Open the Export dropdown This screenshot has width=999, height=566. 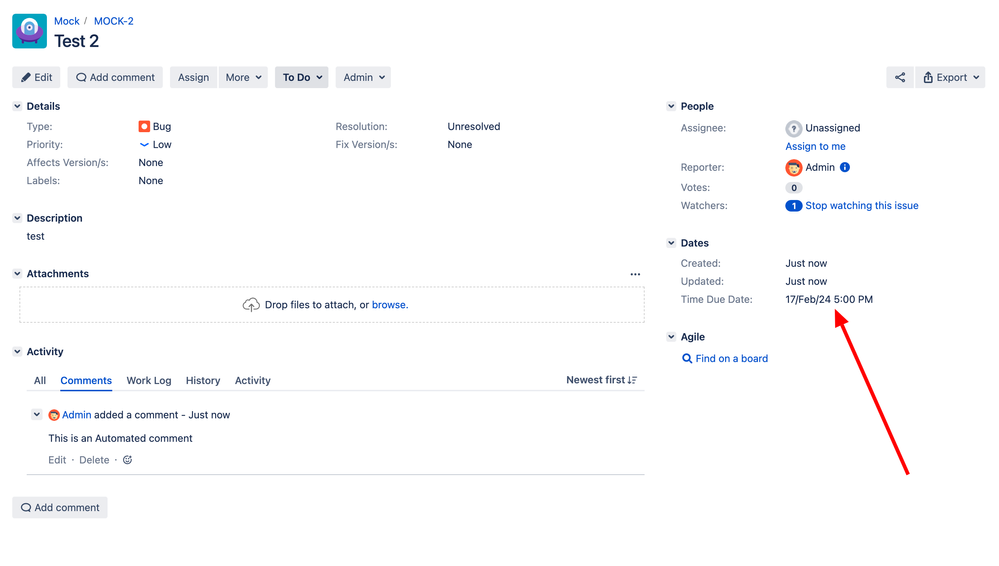(x=950, y=77)
